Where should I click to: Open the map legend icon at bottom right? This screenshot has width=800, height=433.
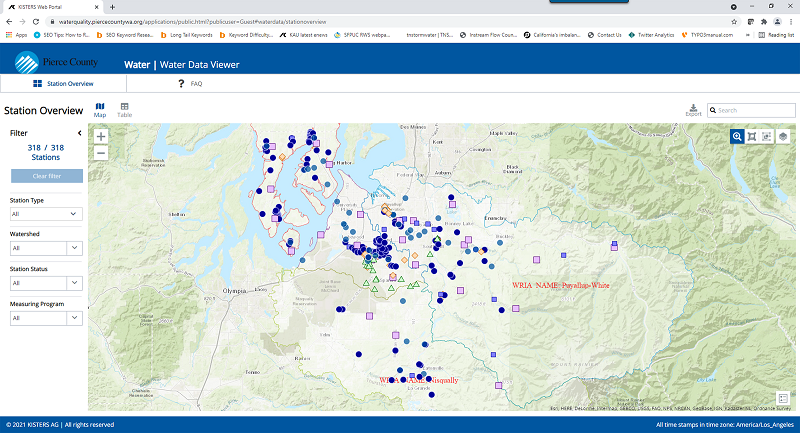point(783,398)
